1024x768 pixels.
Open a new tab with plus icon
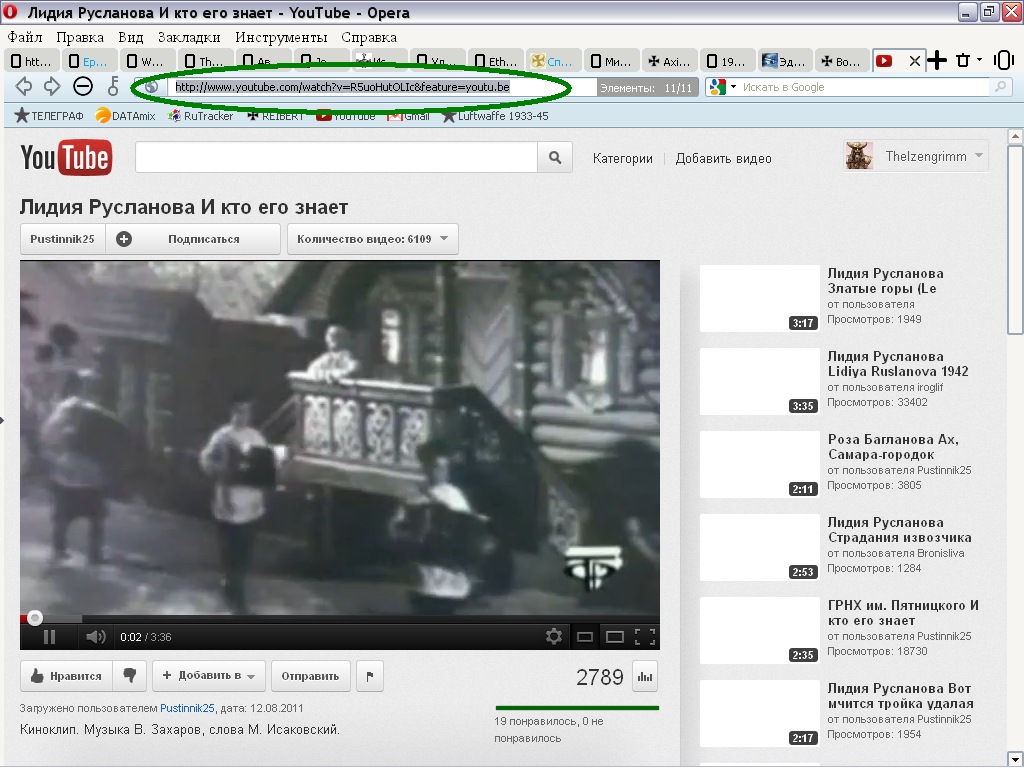click(937, 61)
